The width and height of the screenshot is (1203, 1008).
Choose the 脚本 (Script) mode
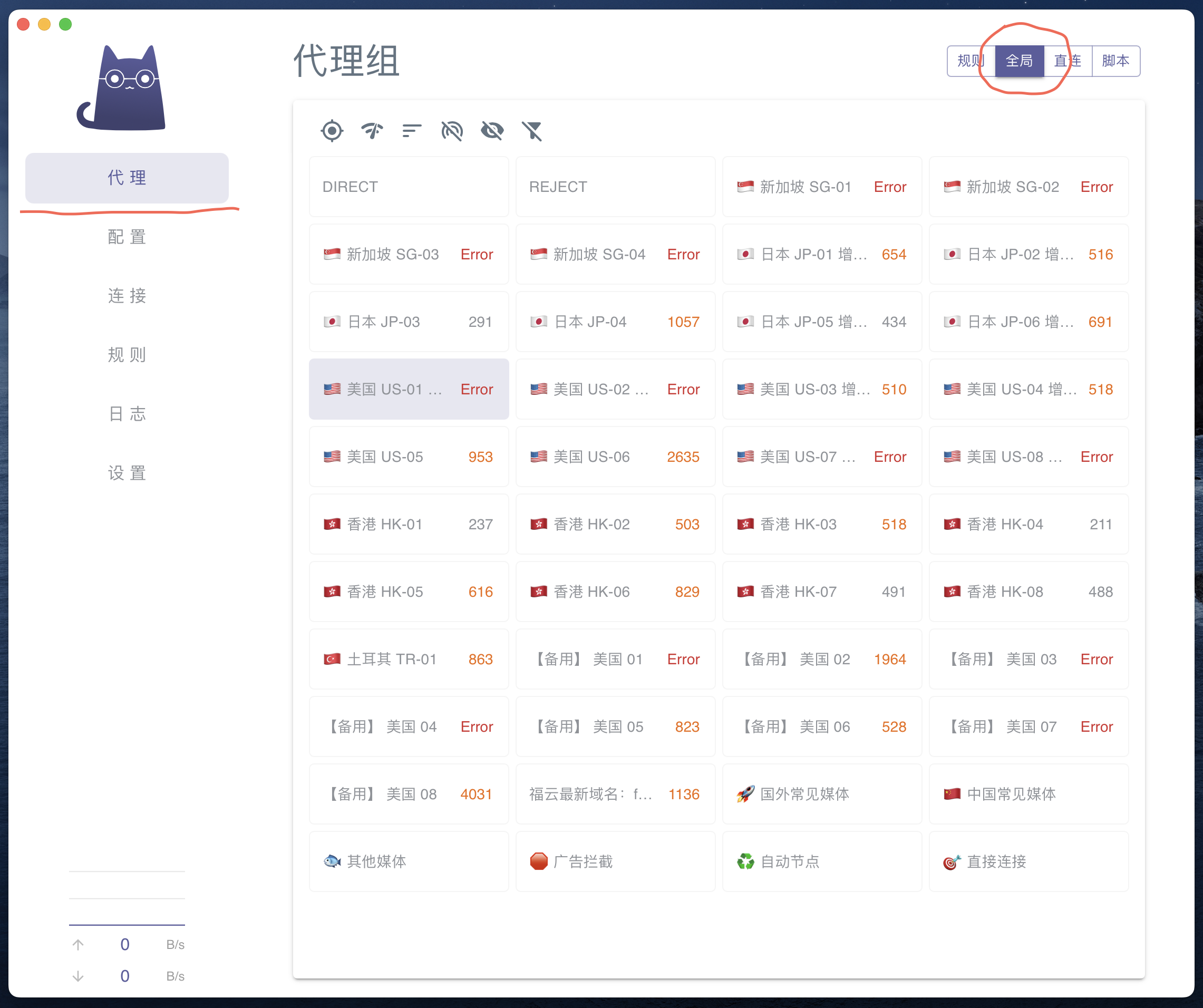(x=1115, y=61)
